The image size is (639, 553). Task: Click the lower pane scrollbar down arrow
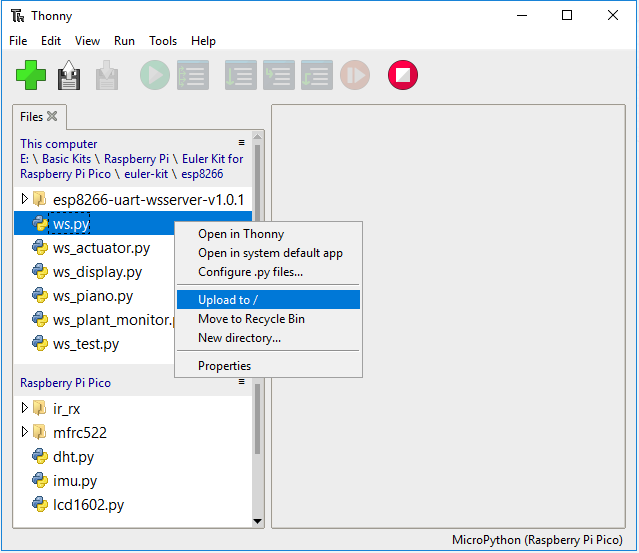[257, 521]
